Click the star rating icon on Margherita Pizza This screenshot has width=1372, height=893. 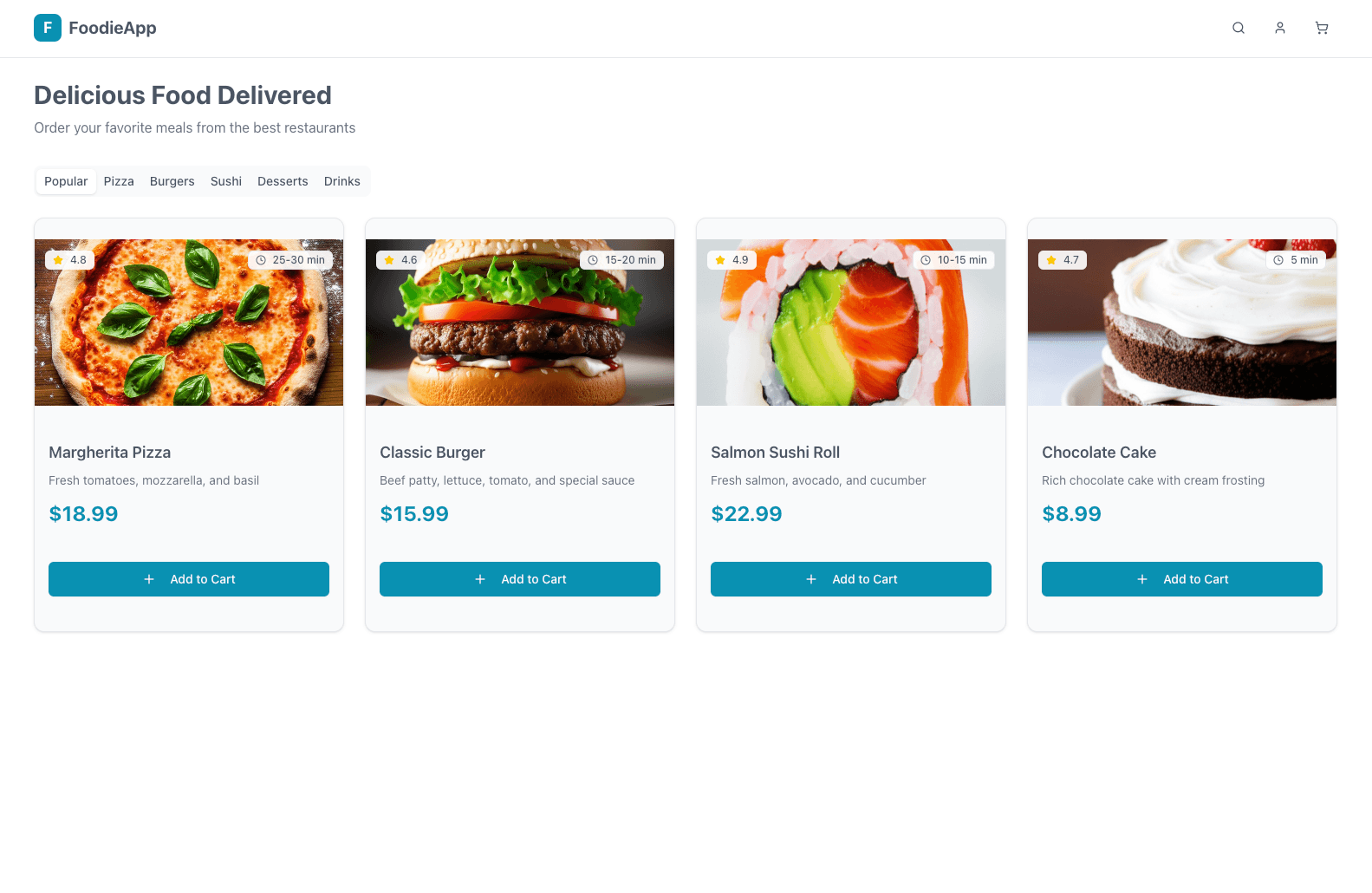click(59, 259)
